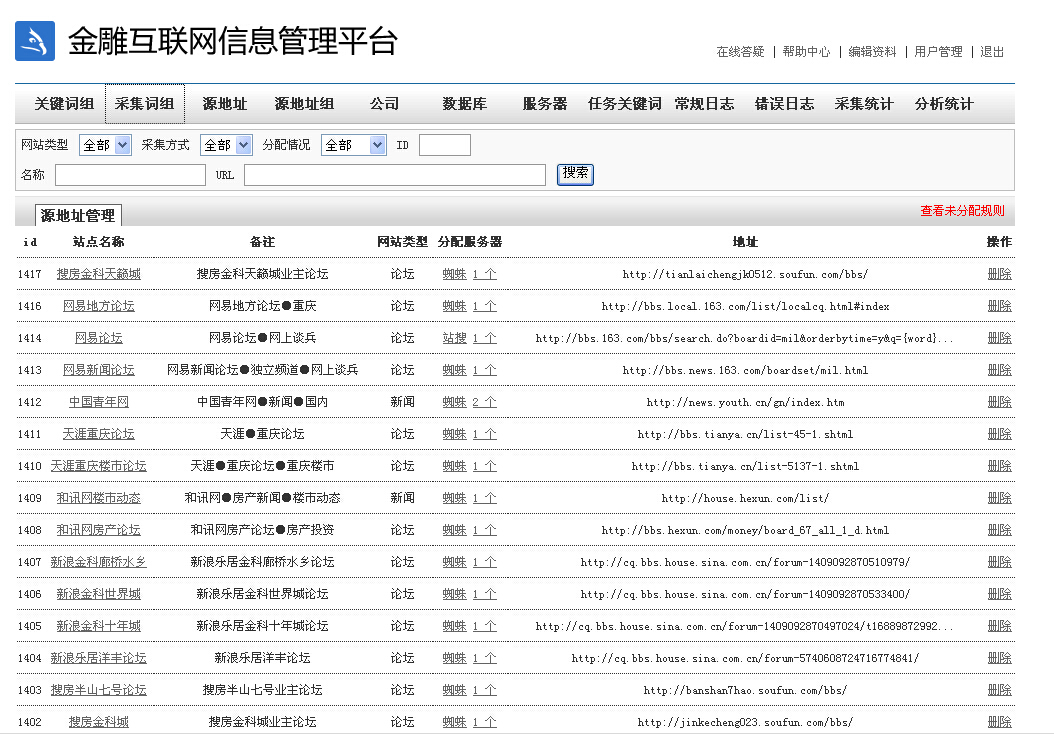Open the 采集方式 dropdown
Screen dimensions: 1054x734
coord(226,145)
